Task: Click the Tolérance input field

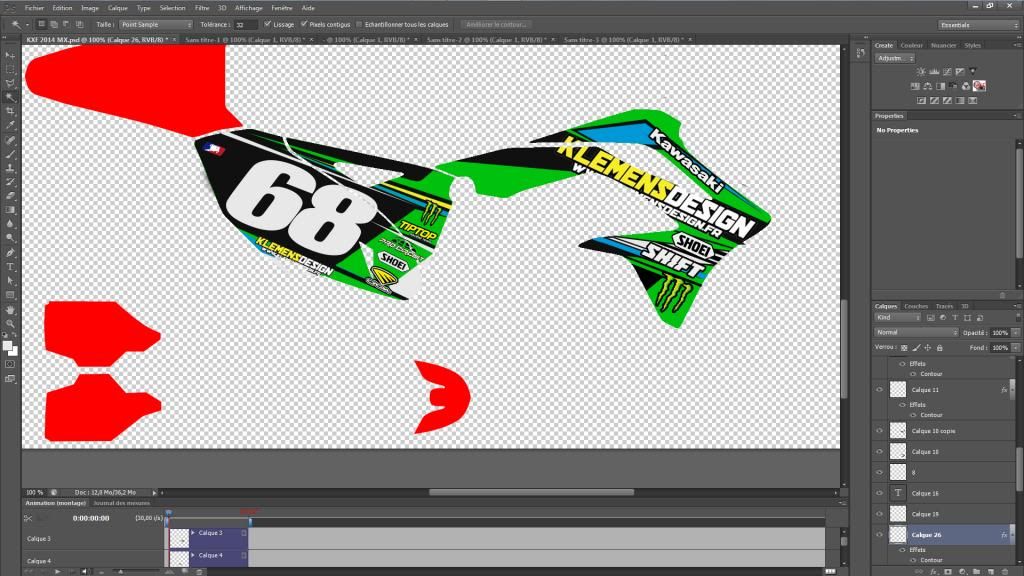Action: pyautogui.click(x=245, y=24)
